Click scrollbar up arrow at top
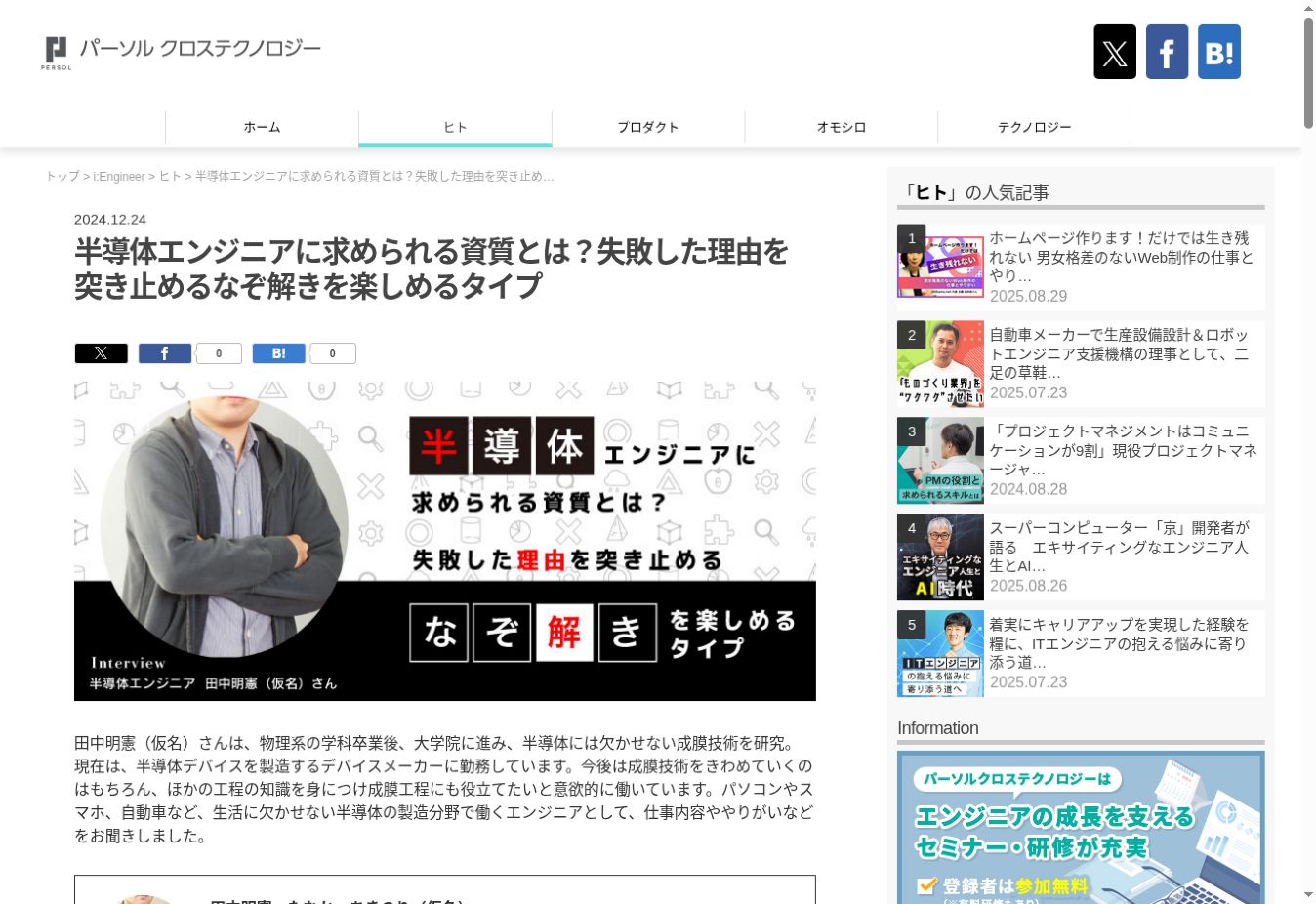The width and height of the screenshot is (1316, 904). point(1308,8)
